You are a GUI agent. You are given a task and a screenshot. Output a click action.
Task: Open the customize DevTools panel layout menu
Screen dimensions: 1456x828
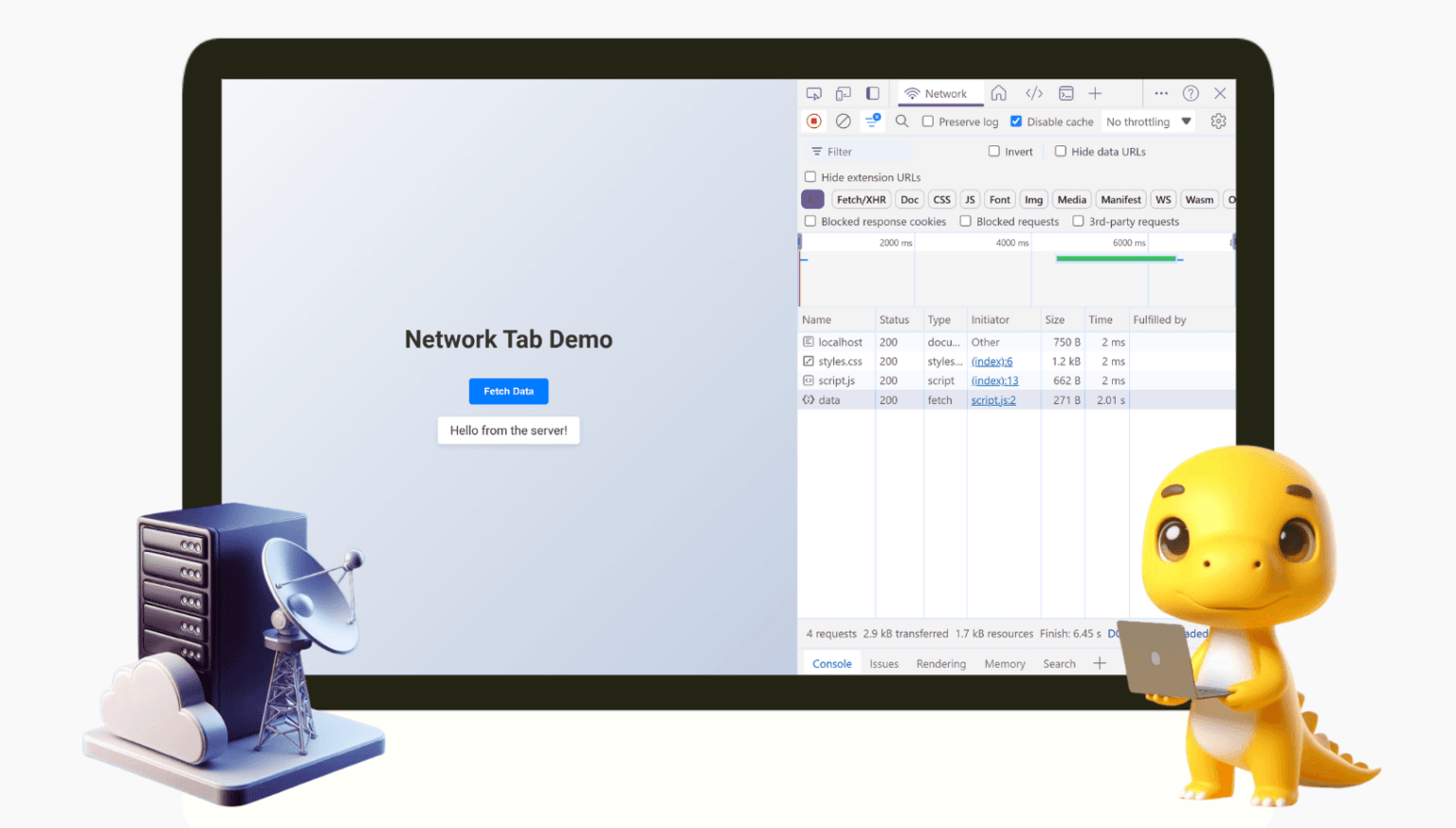click(872, 93)
